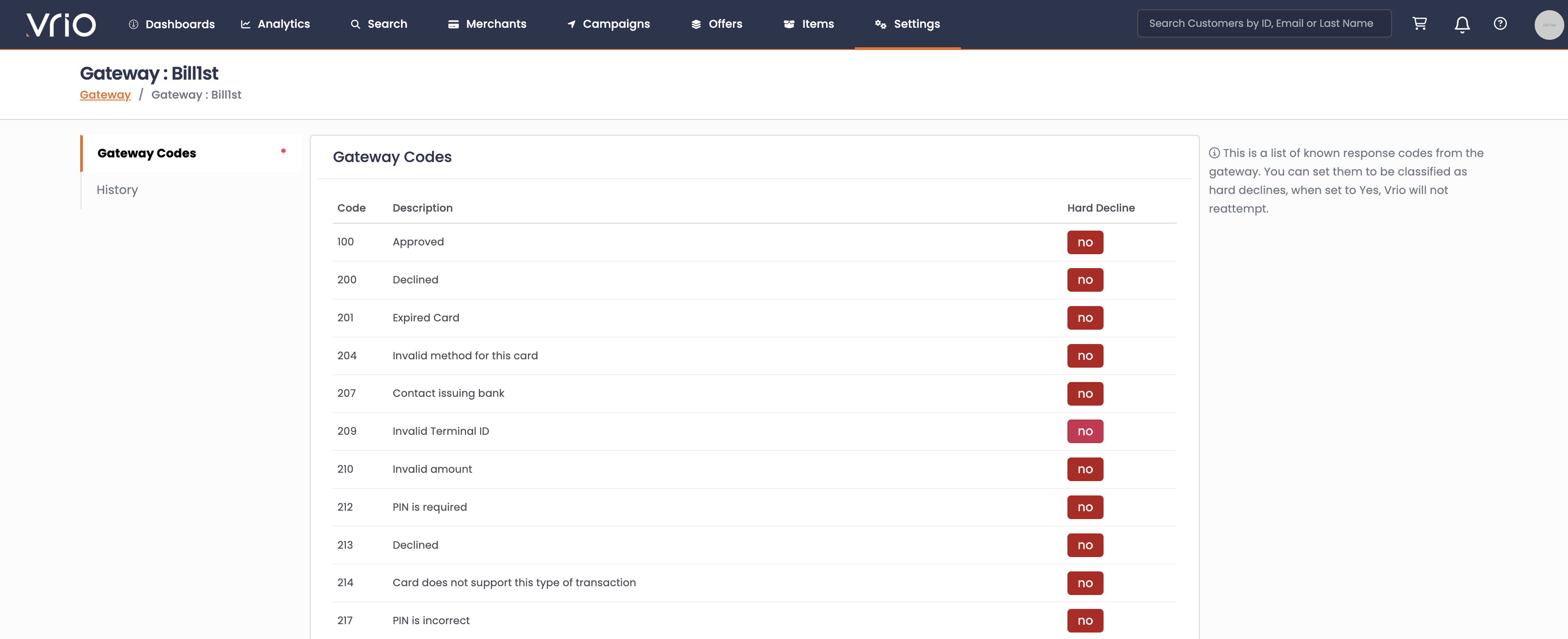Open the Campaigns menu
1568x639 pixels.
click(608, 25)
